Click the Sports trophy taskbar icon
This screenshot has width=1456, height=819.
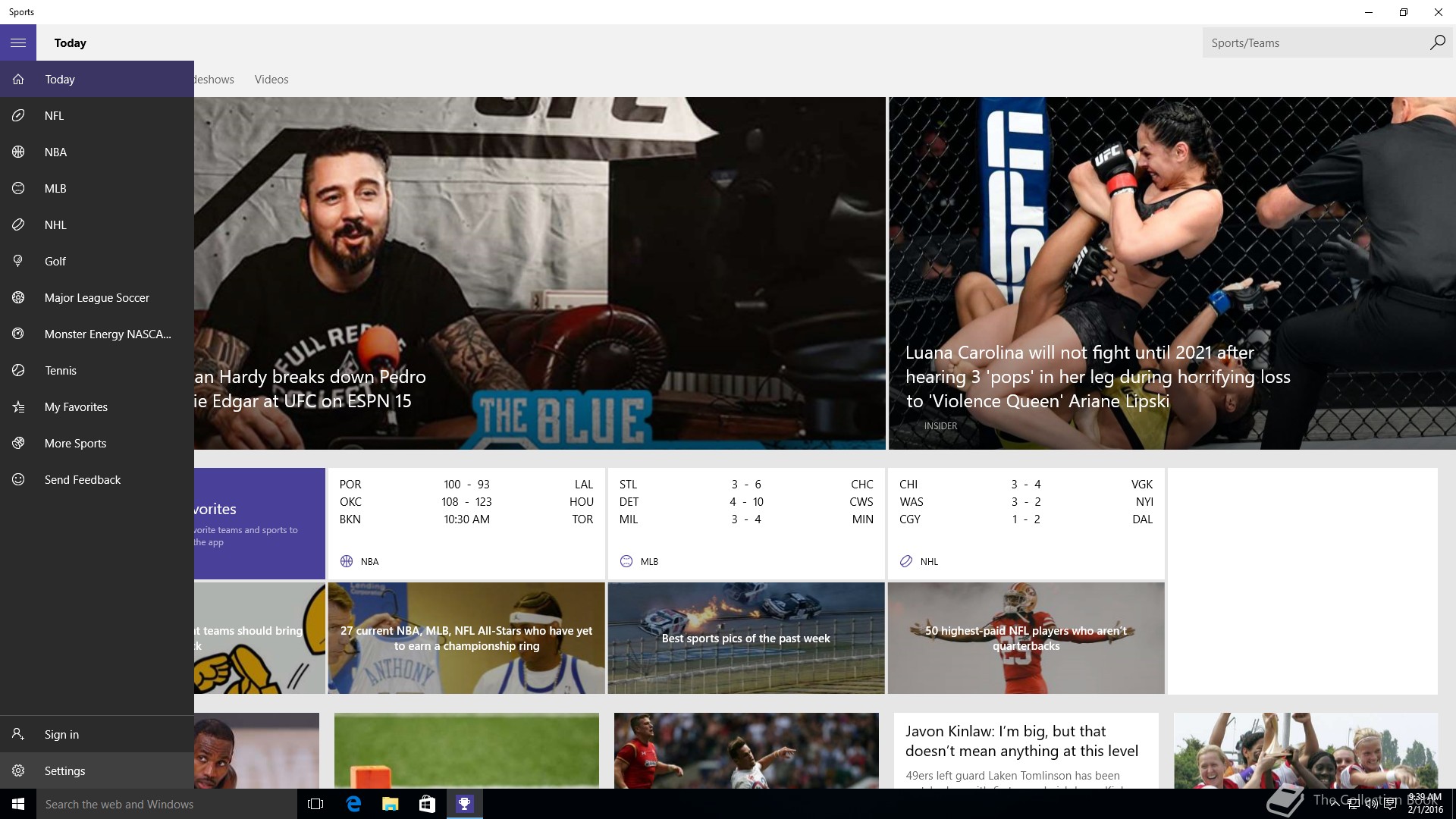point(464,804)
